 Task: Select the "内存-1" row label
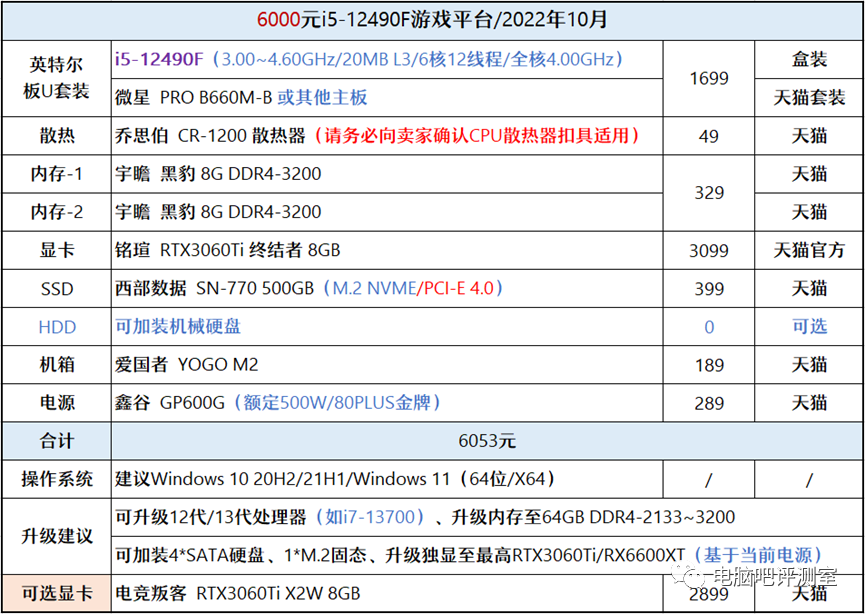click(56, 174)
